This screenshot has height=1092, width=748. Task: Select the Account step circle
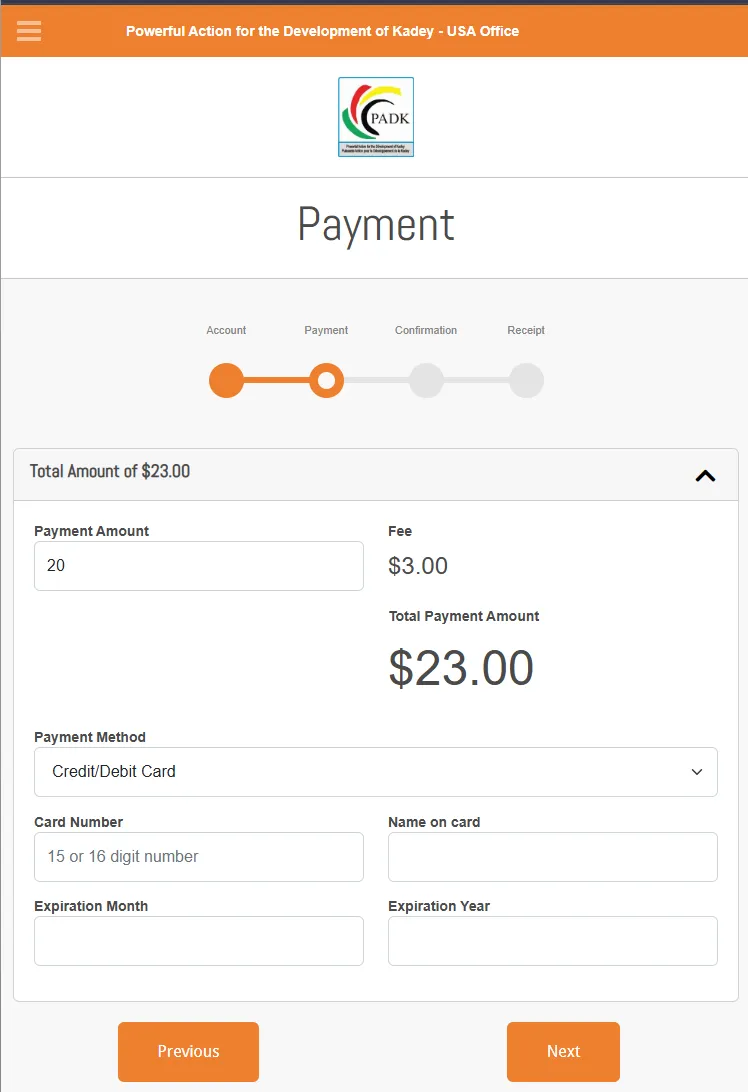click(226, 380)
